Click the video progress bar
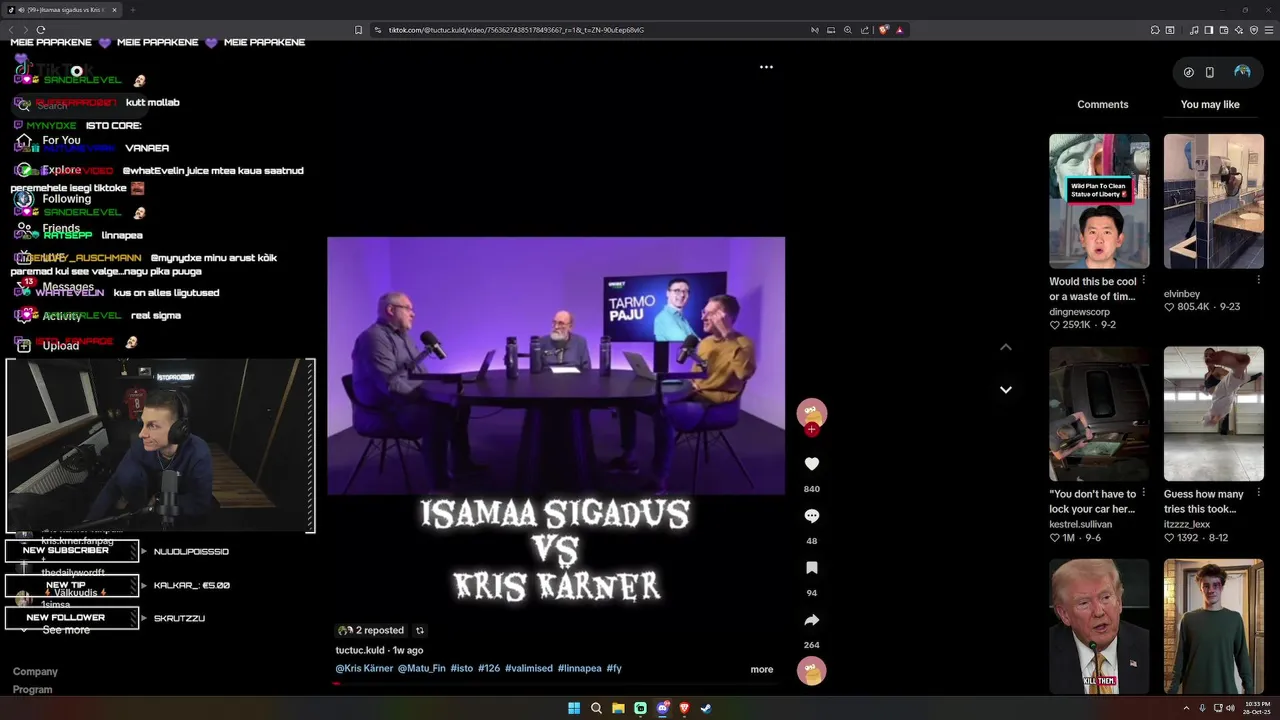The image size is (1280, 720). tap(556, 684)
